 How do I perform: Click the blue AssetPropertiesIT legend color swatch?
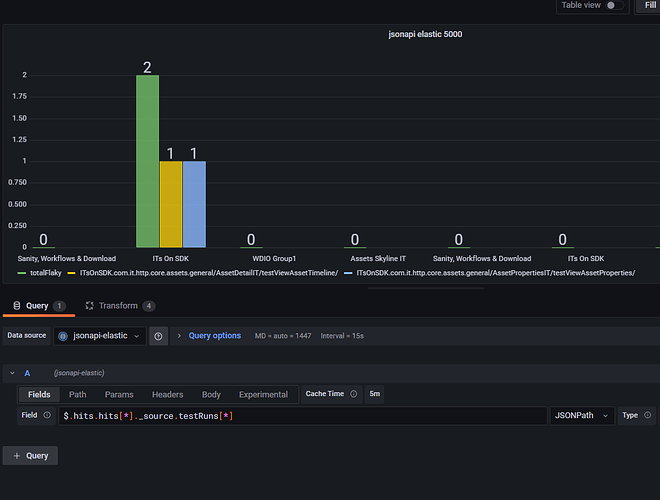point(348,274)
